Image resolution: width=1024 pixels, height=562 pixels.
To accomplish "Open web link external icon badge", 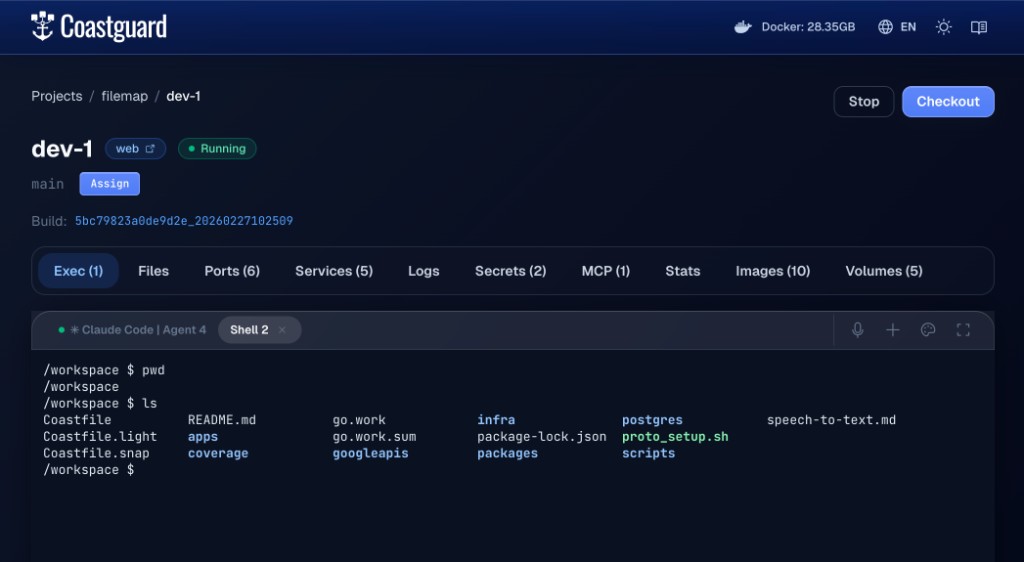I will 135,149.
